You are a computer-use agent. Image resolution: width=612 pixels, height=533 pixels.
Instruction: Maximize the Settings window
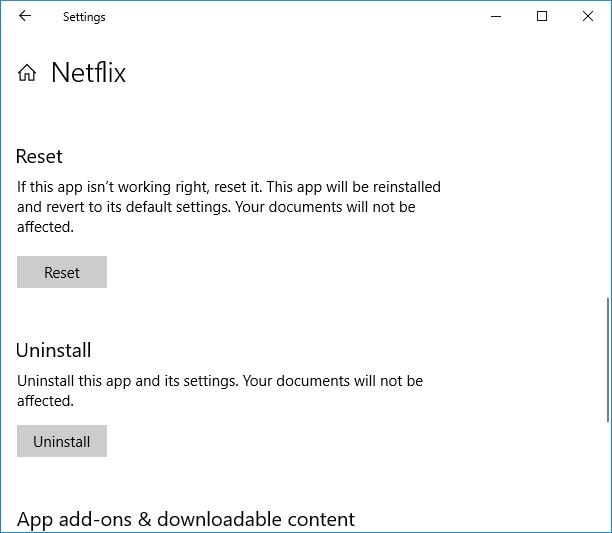(x=542, y=16)
